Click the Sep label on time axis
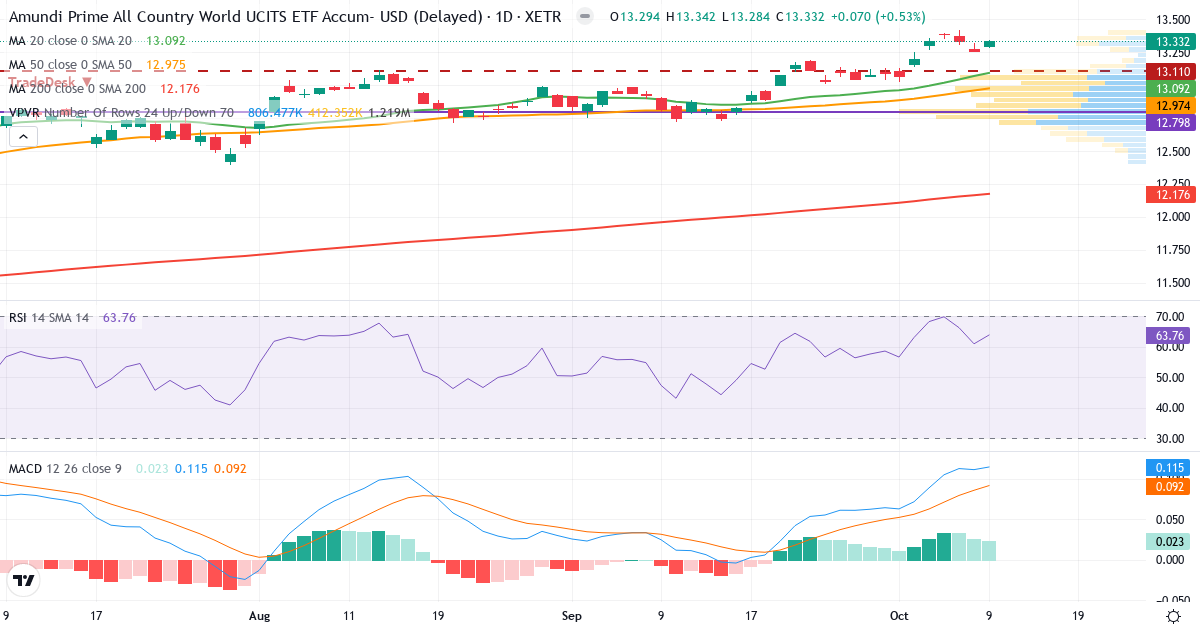 (x=572, y=616)
